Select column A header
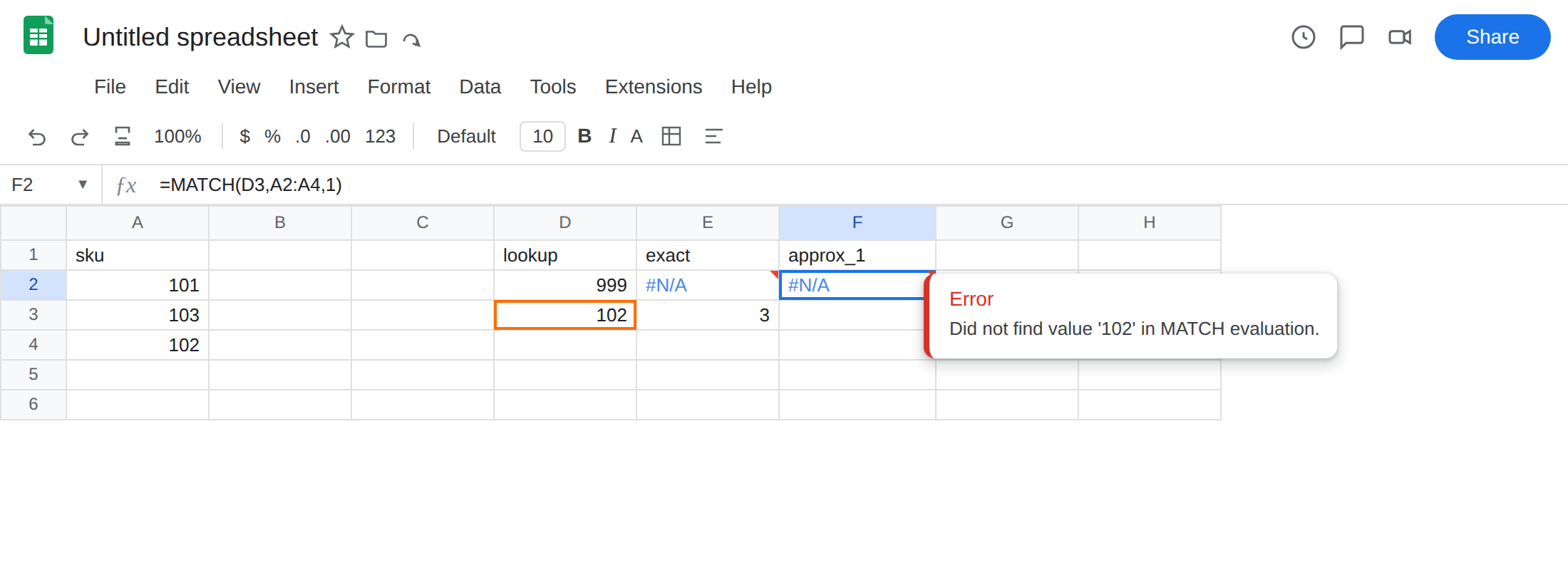 pyautogui.click(x=138, y=223)
